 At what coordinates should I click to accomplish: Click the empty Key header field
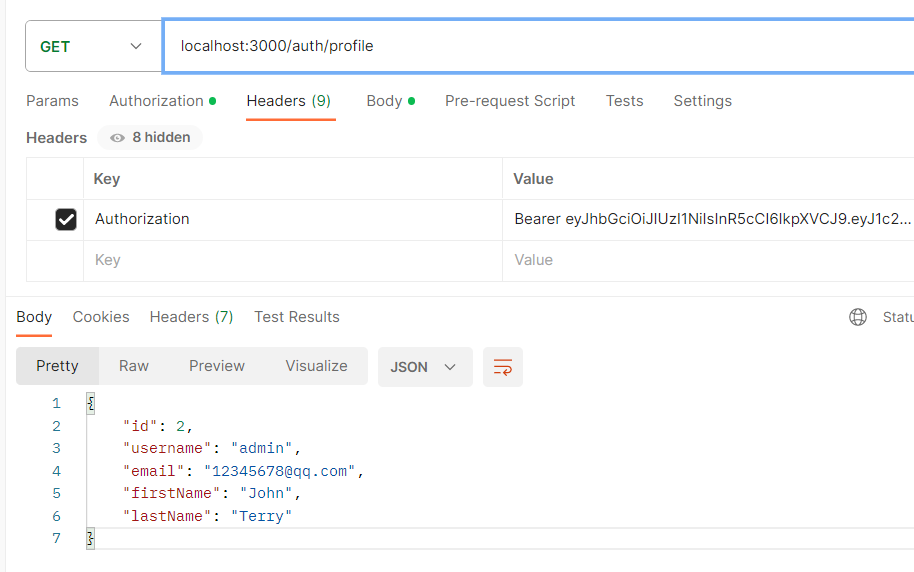point(292,260)
